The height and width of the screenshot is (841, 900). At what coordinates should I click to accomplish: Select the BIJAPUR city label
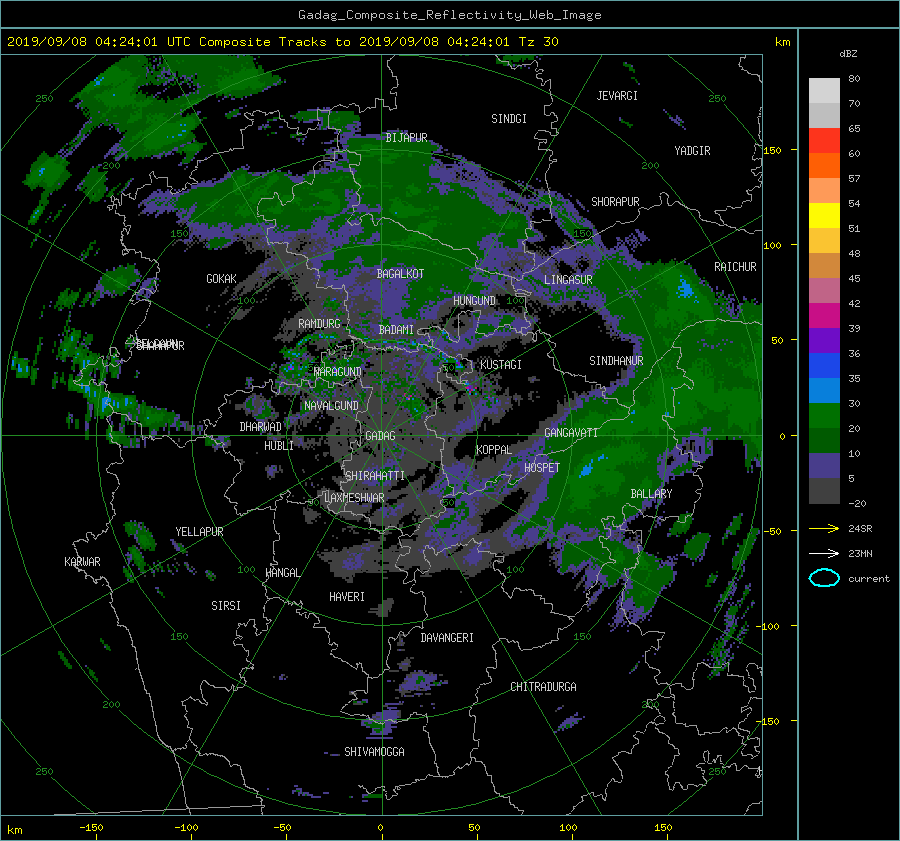(x=406, y=138)
